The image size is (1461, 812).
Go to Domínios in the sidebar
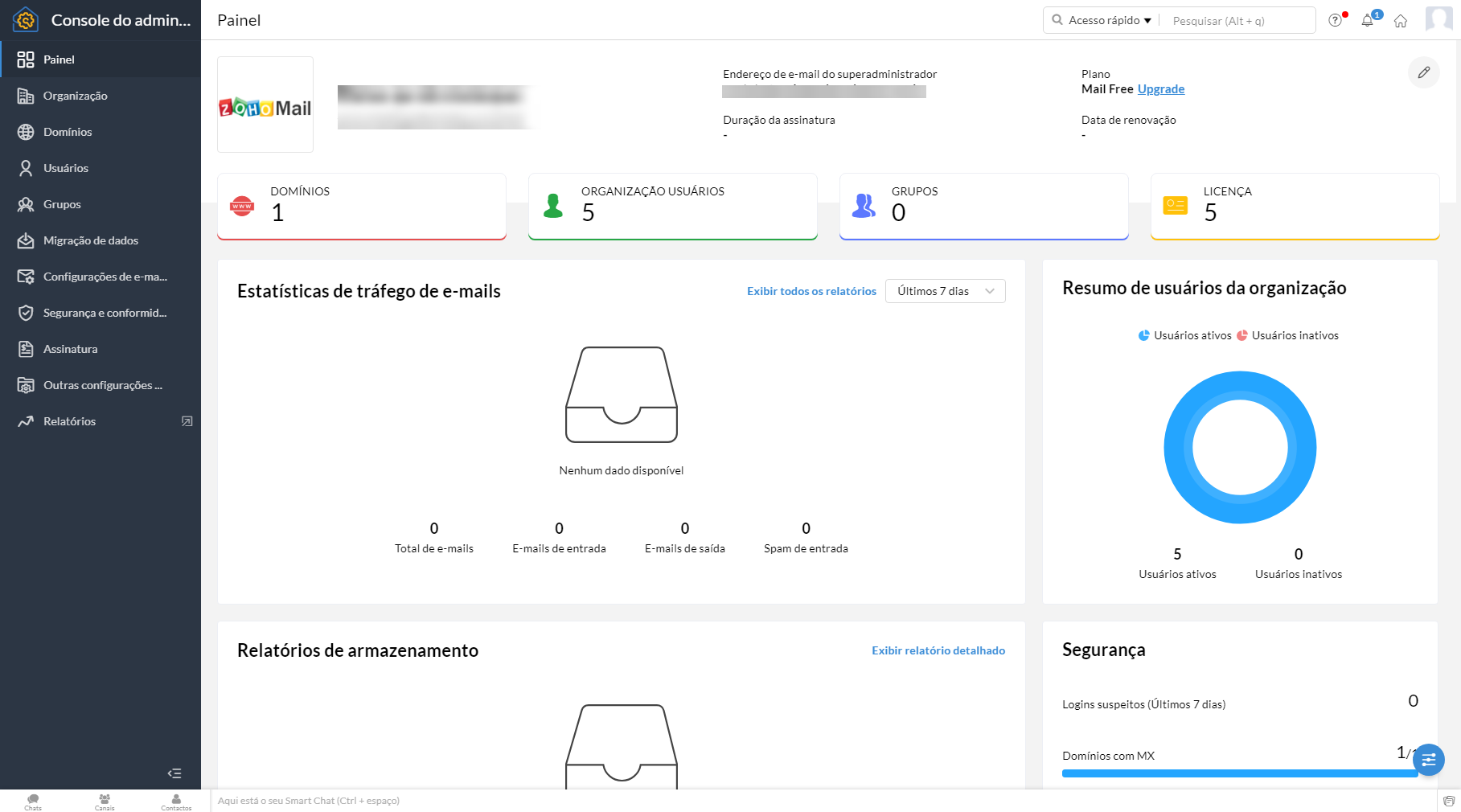point(68,132)
